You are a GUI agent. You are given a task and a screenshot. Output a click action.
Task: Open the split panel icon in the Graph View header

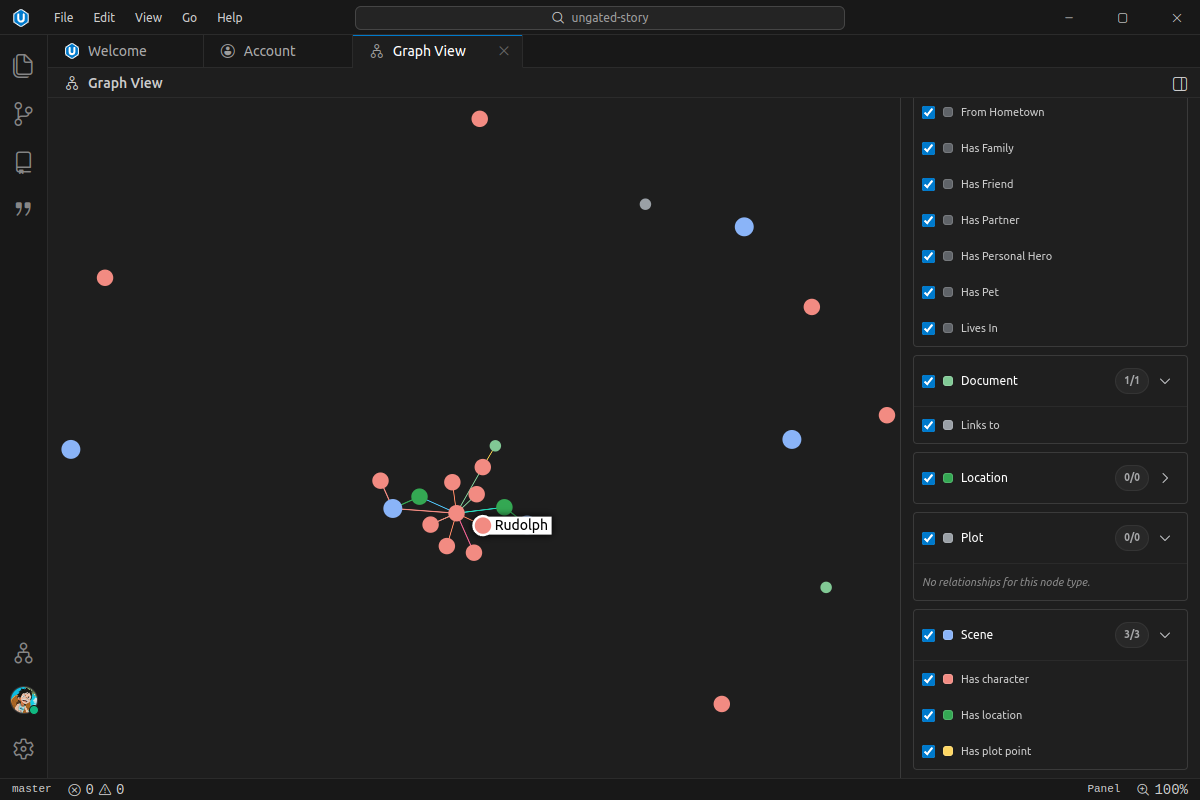click(x=1179, y=84)
